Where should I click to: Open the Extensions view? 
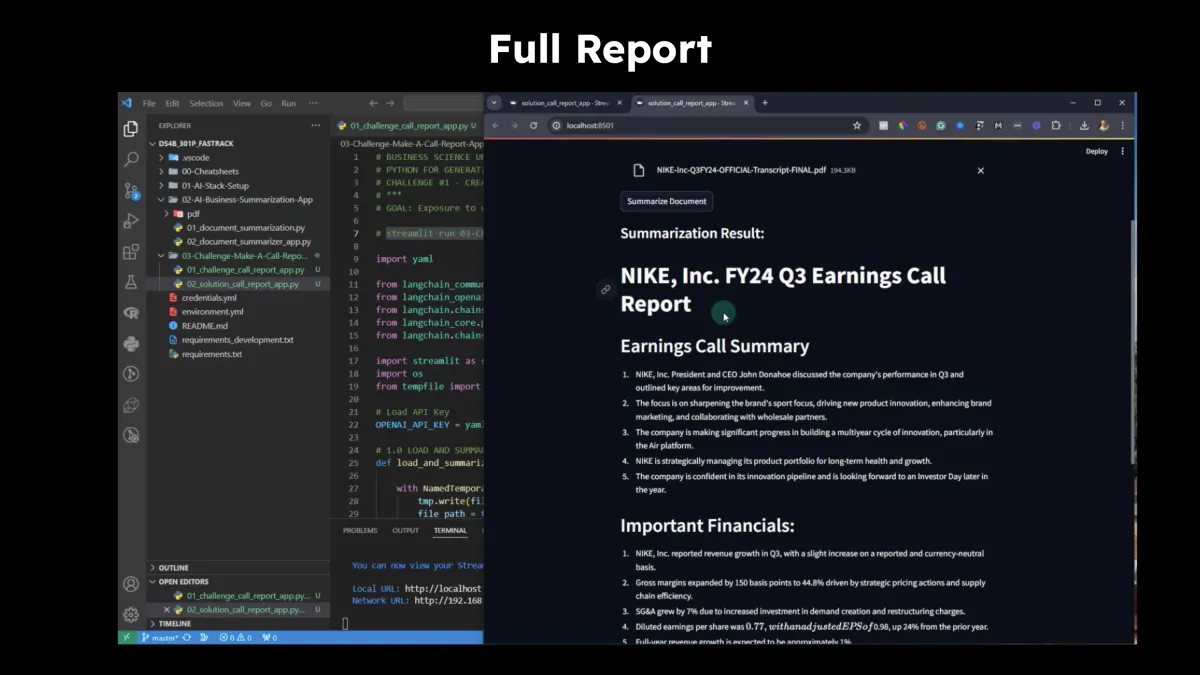tap(129, 252)
